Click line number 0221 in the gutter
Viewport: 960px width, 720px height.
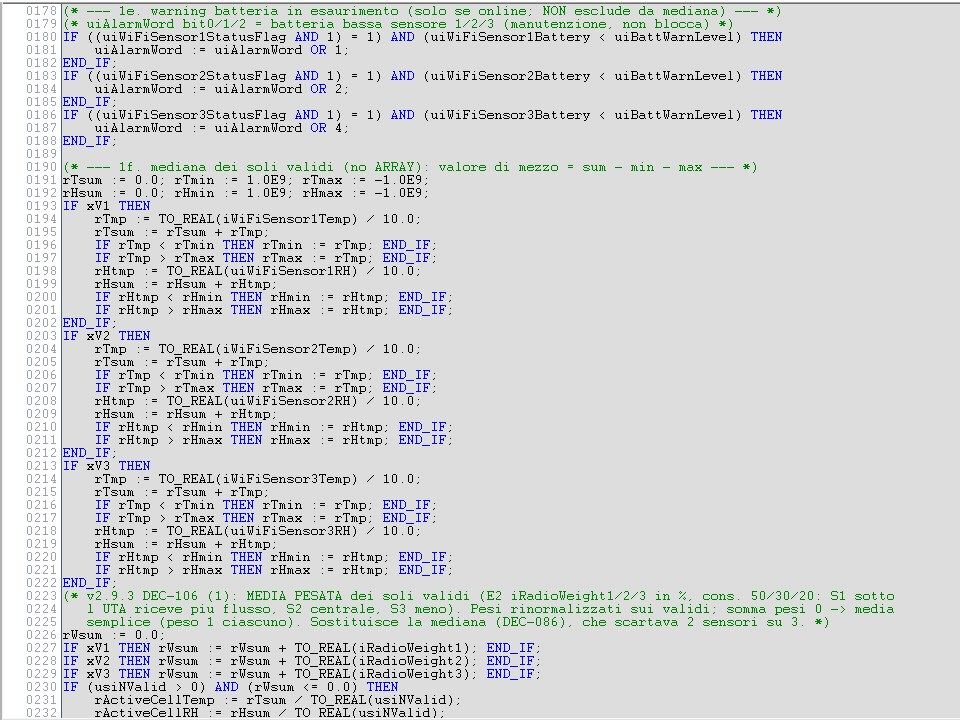42,570
